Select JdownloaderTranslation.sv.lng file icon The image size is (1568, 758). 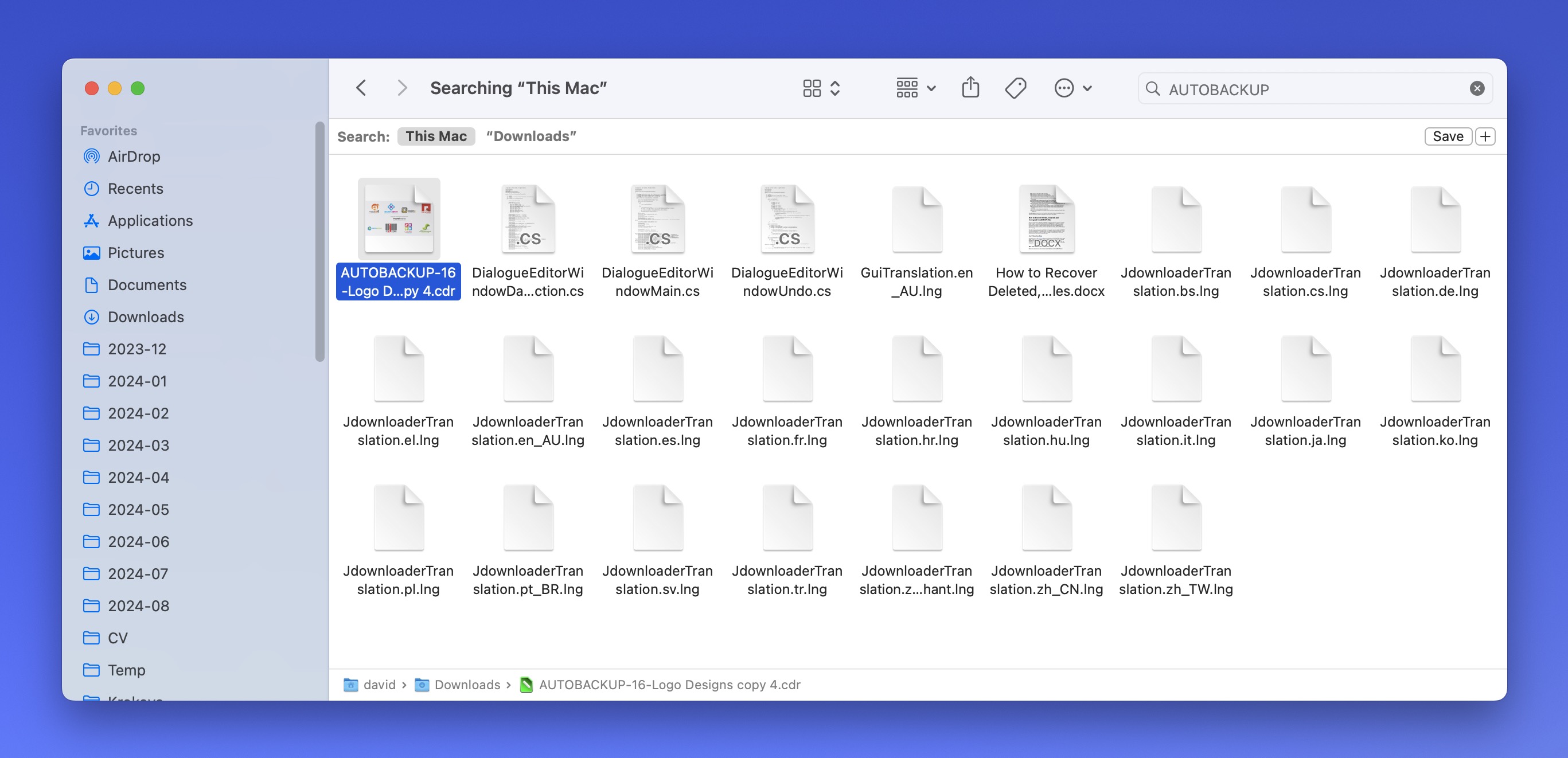click(x=657, y=517)
